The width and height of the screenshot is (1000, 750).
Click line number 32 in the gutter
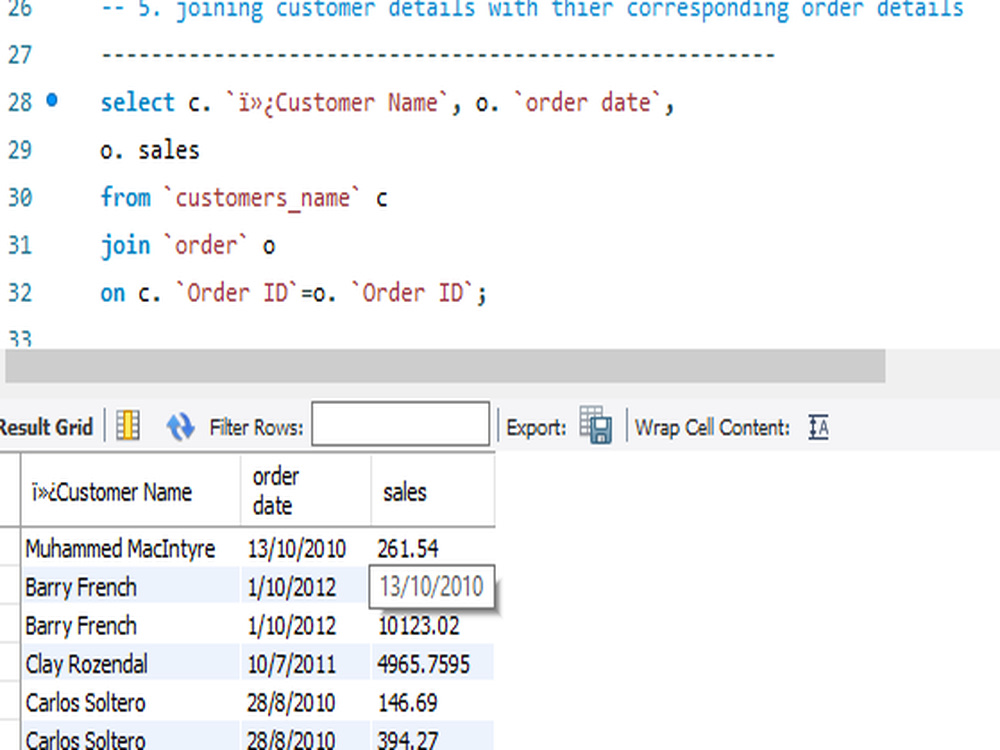point(20,293)
